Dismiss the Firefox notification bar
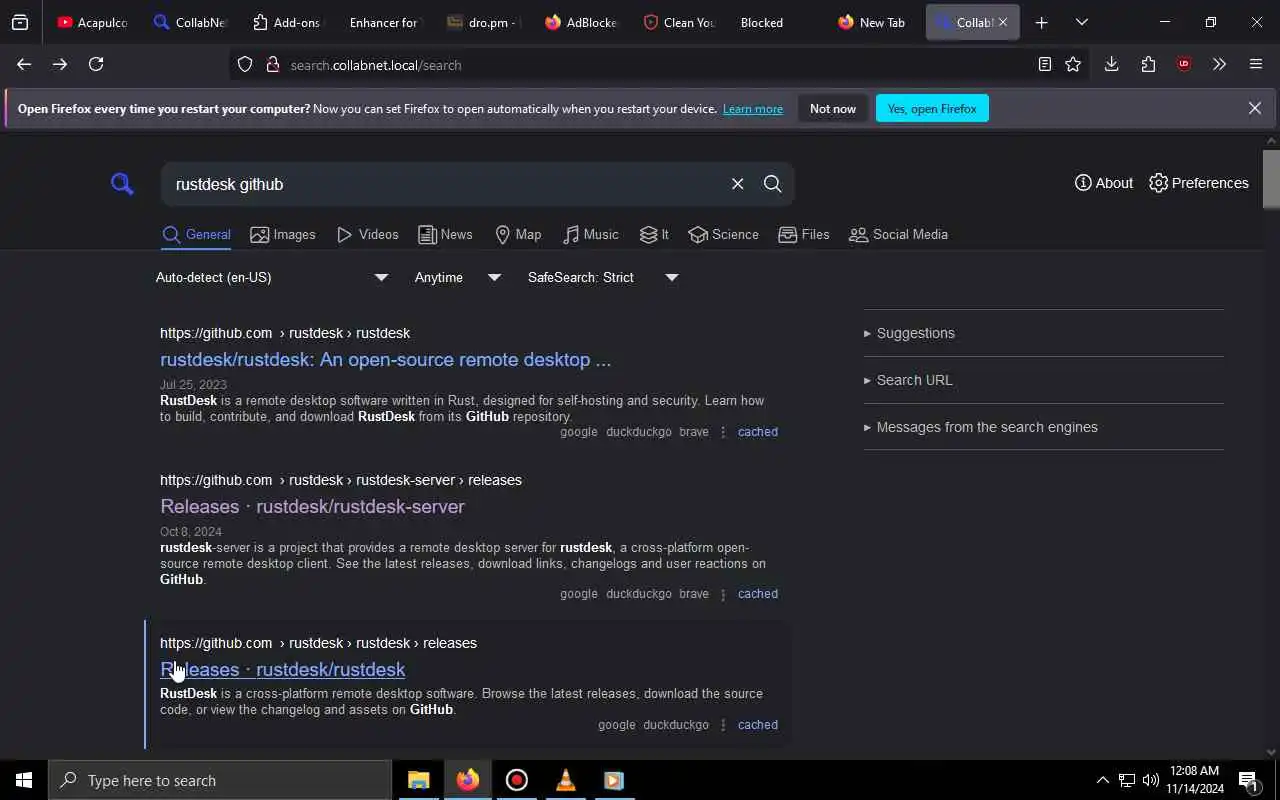Screen dimensions: 1280x800 tap(1254, 108)
